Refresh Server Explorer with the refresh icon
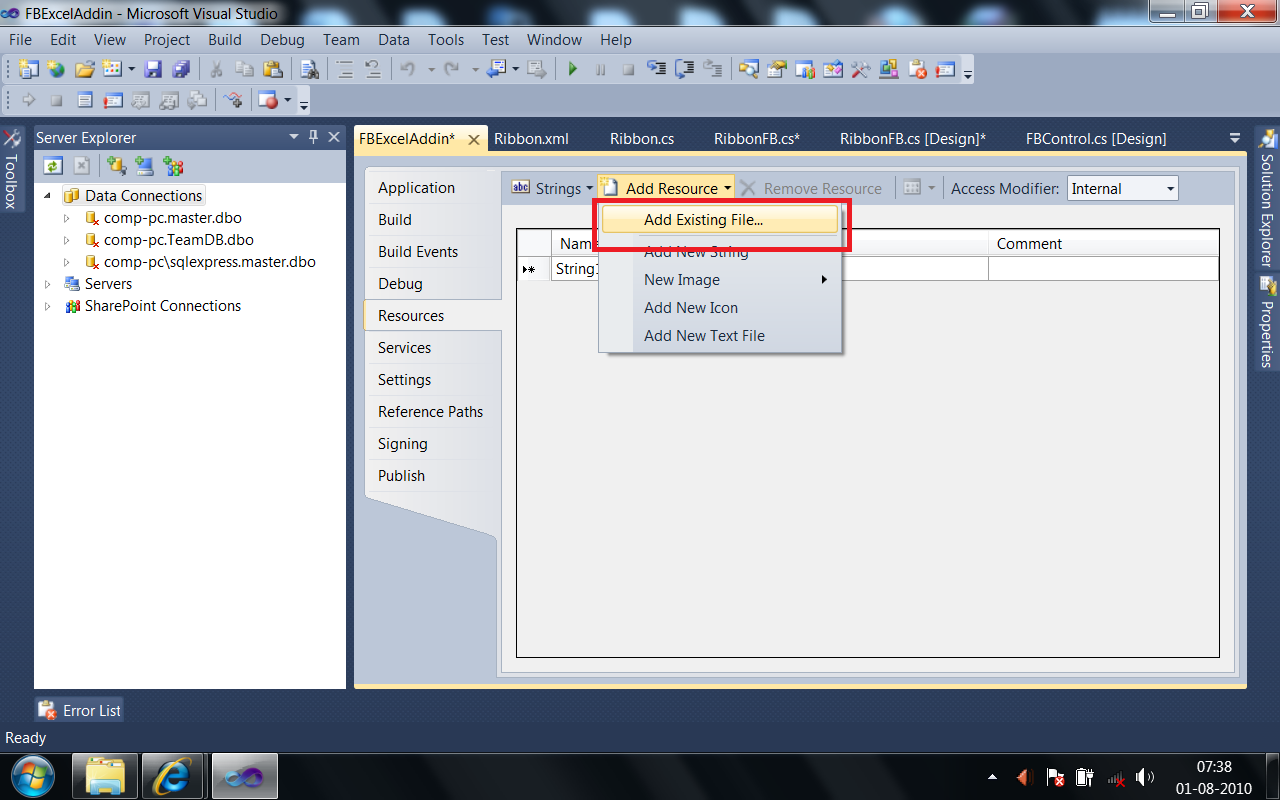Screen dimensions: 1280x800 [53, 166]
